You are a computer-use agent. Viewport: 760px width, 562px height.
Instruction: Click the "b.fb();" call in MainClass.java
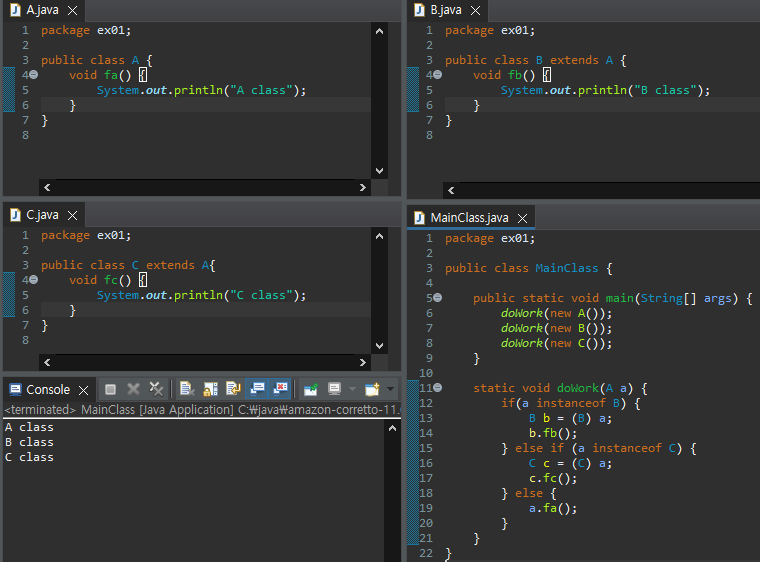[x=553, y=433]
